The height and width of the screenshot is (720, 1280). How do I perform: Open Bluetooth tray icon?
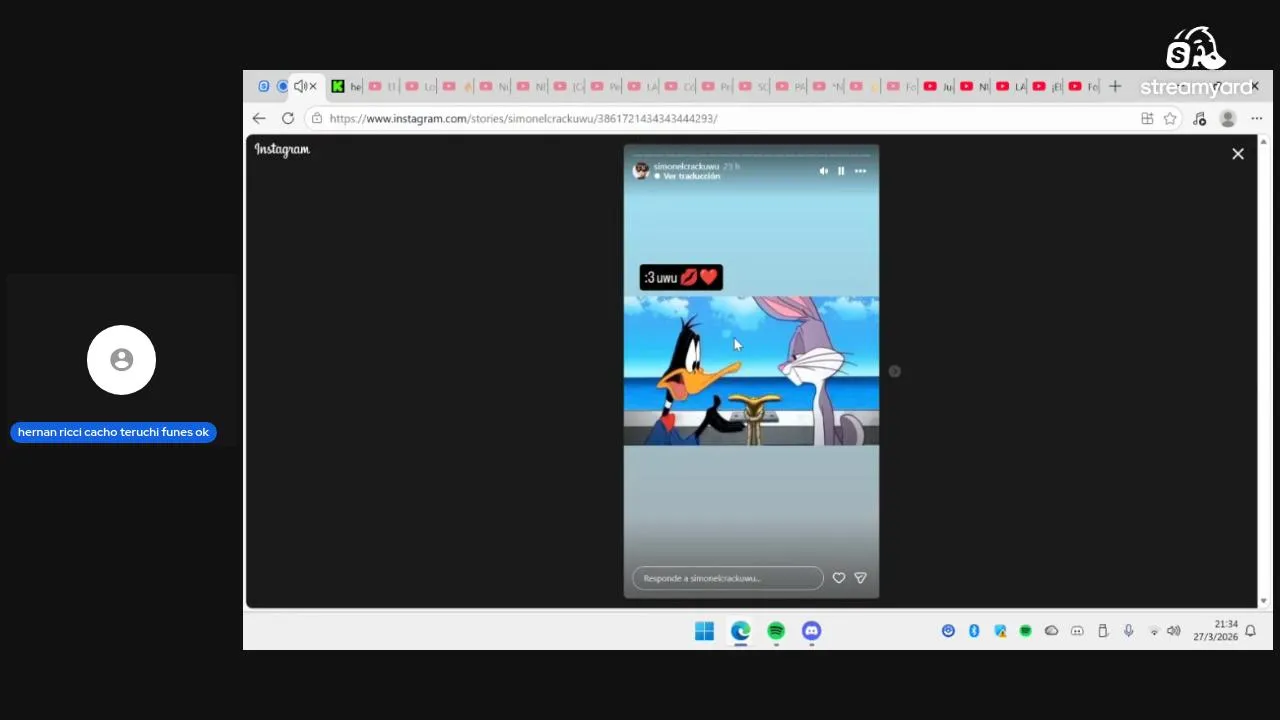point(974,631)
